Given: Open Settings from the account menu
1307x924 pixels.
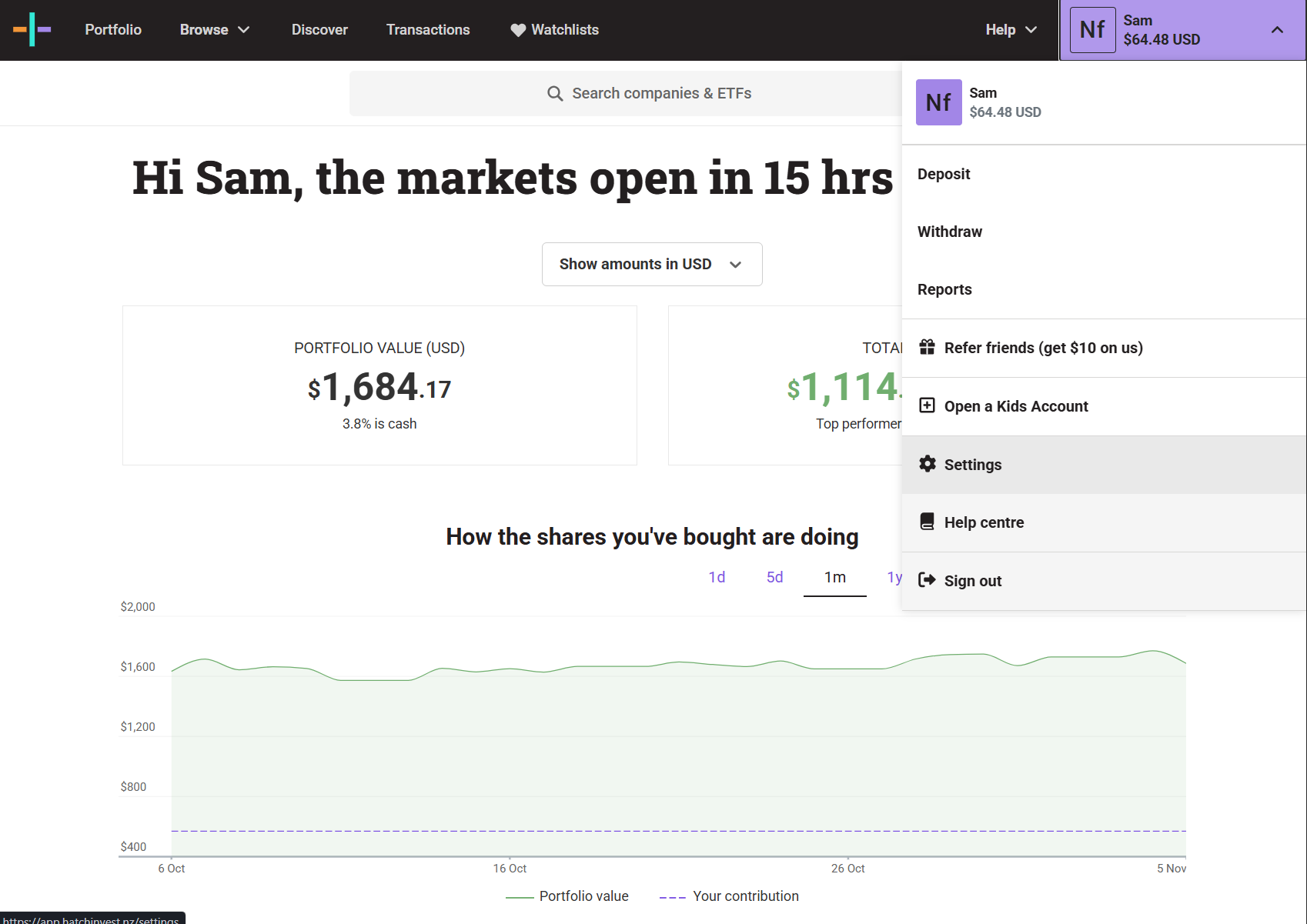Looking at the screenshot, I should (x=1104, y=465).
